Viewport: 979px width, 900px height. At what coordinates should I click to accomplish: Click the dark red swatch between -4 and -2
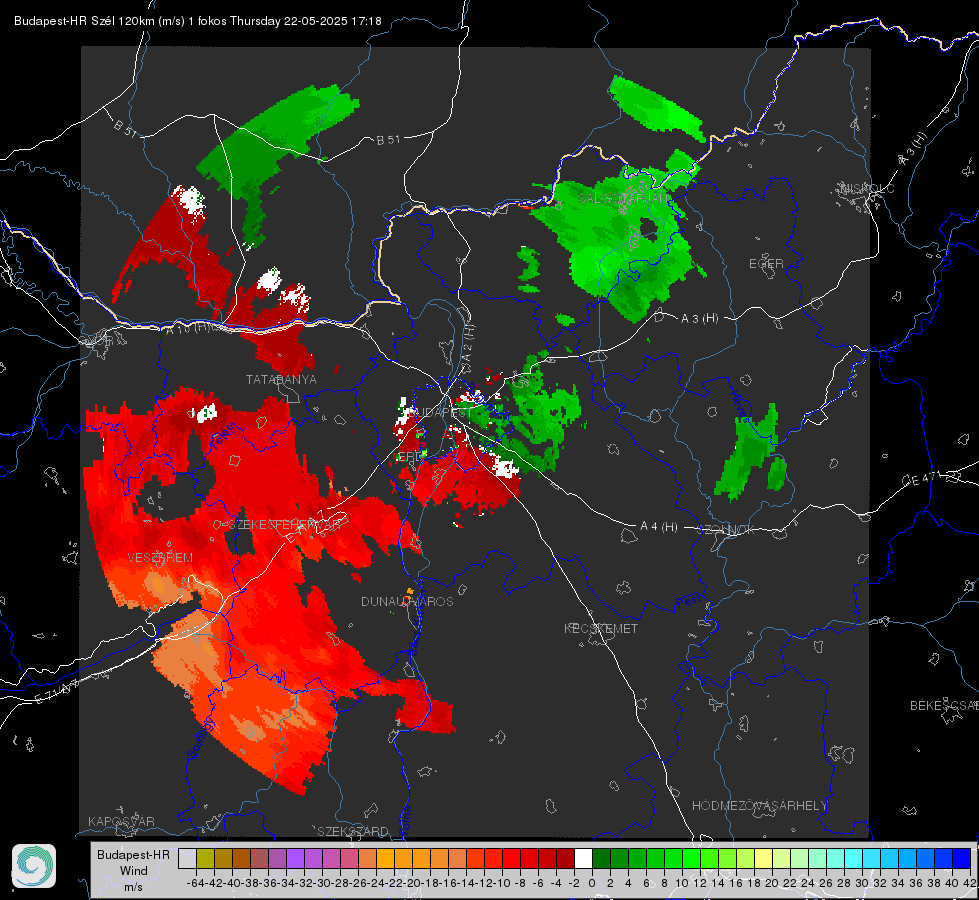(565, 858)
